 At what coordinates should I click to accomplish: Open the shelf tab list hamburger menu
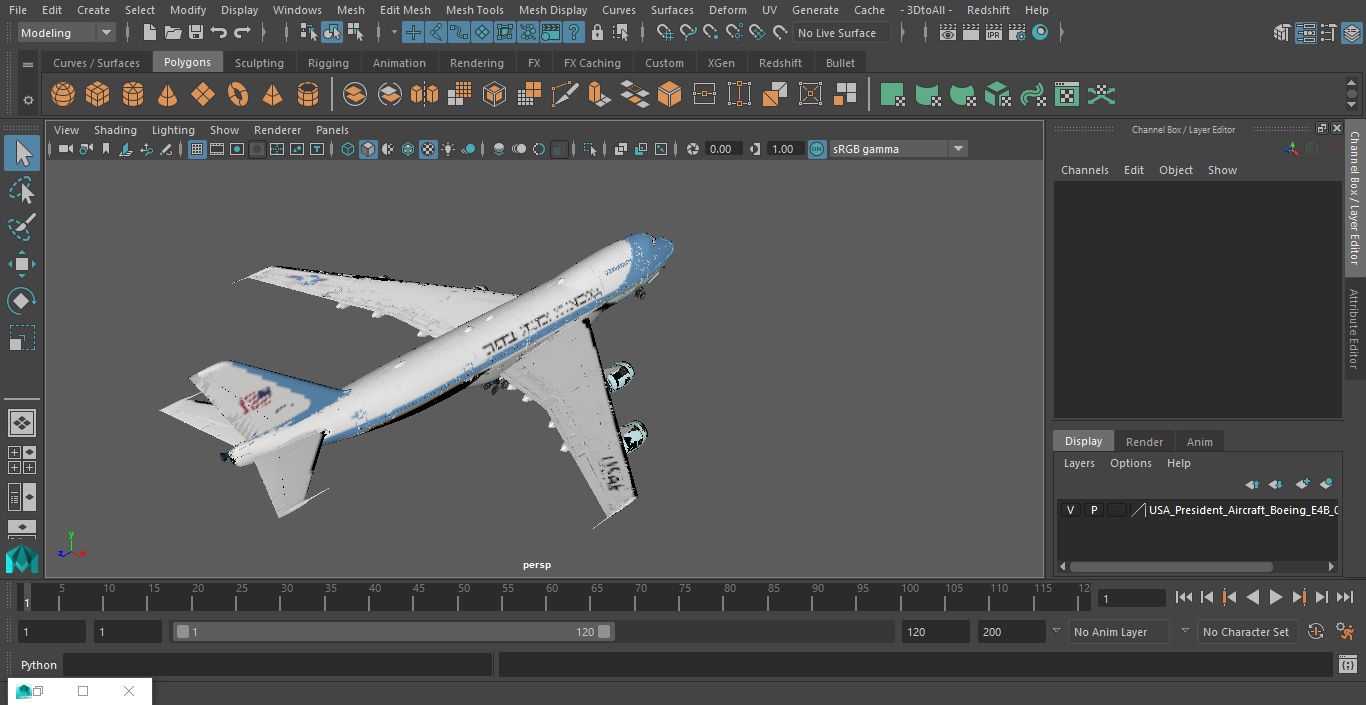point(28,63)
